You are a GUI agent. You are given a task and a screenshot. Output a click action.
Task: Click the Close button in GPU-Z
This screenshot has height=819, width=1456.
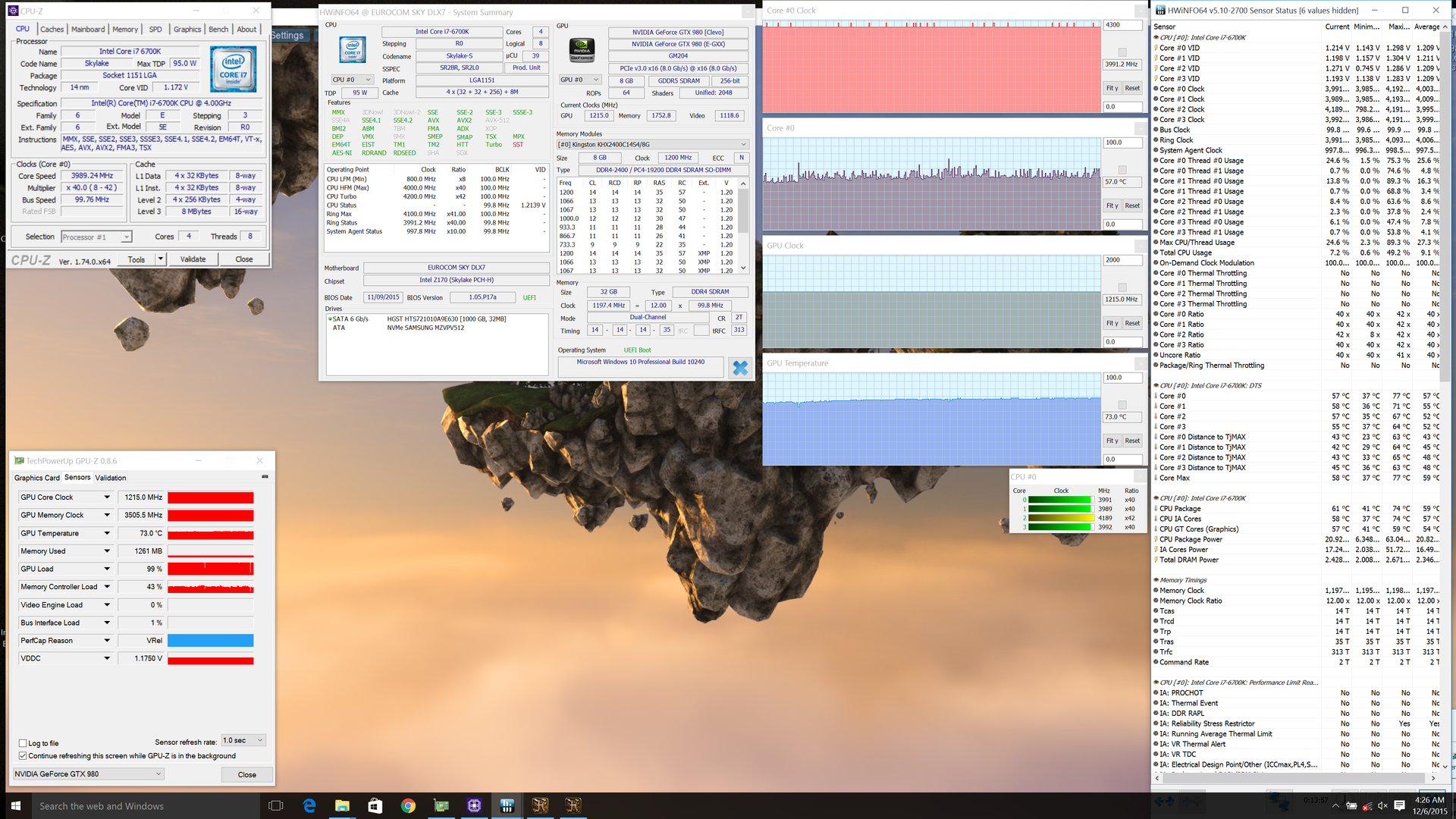pos(246,774)
